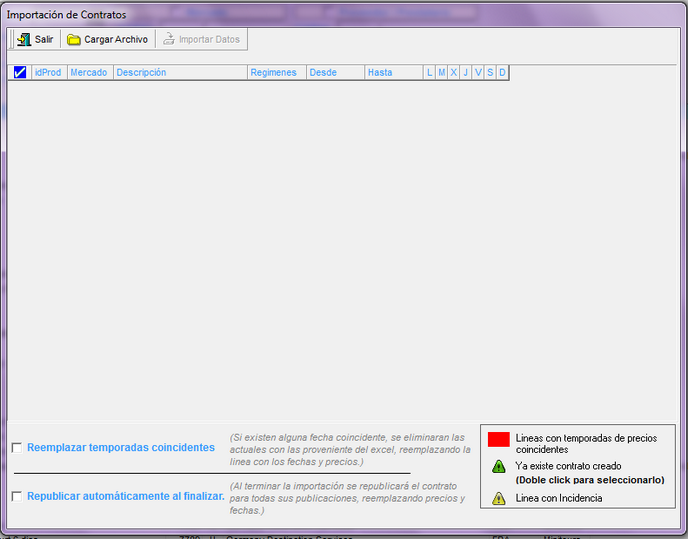
Task: Click the text 'Lineas con temporadas de precios coincidentes'
Action: 586,444
